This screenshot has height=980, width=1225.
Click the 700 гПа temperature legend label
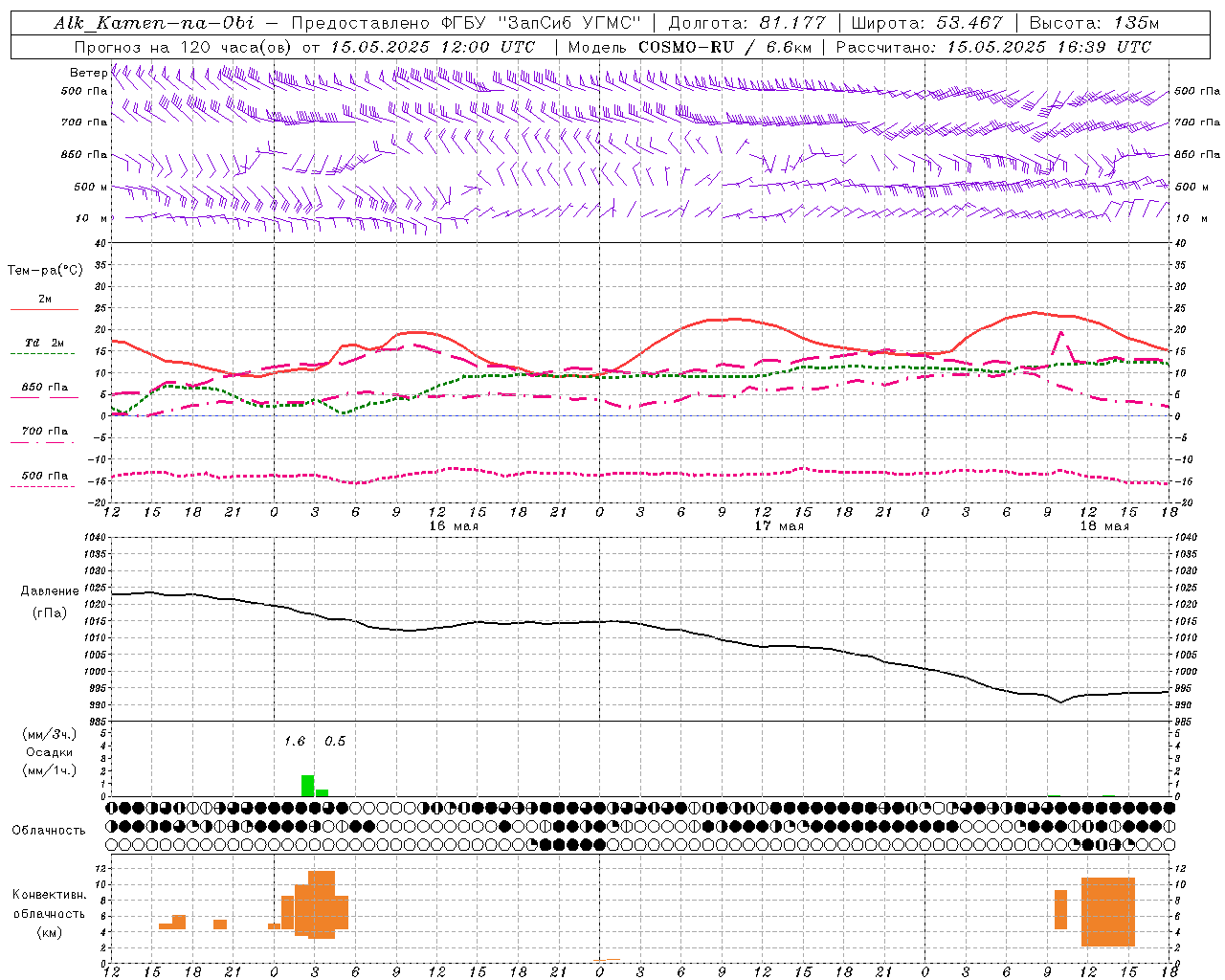click(x=45, y=432)
